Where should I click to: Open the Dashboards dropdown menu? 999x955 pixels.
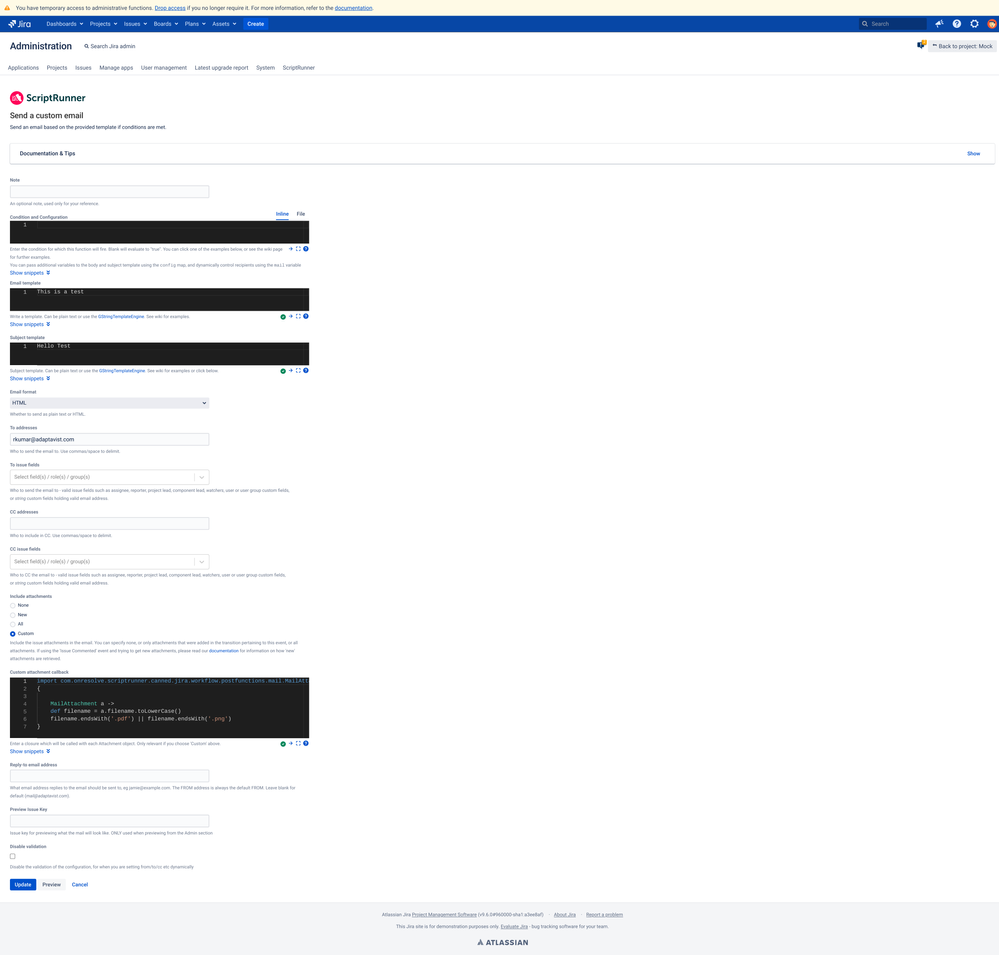click(x=65, y=24)
